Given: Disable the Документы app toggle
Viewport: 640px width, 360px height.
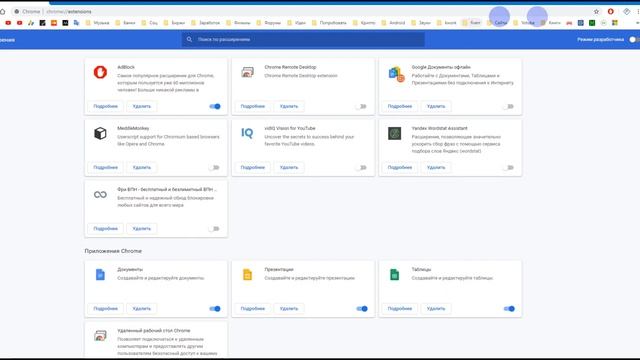Looking at the screenshot, I should [x=215, y=309].
